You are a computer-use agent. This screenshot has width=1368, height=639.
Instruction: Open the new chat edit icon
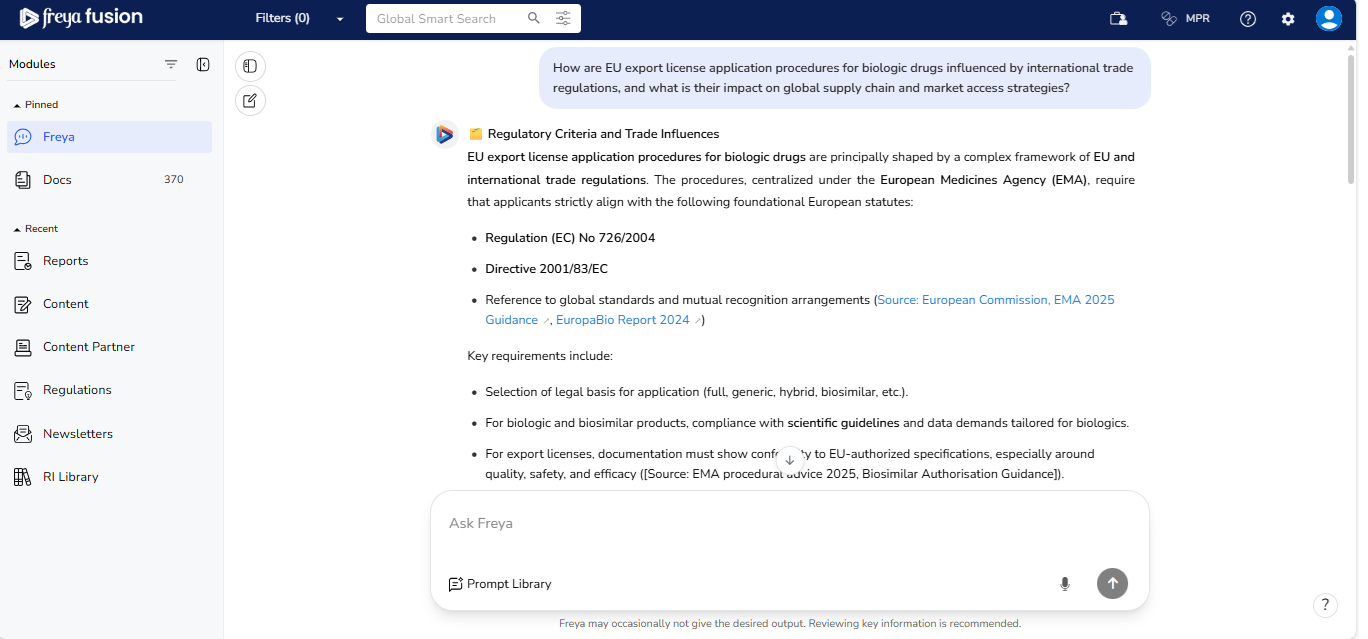tap(250, 100)
